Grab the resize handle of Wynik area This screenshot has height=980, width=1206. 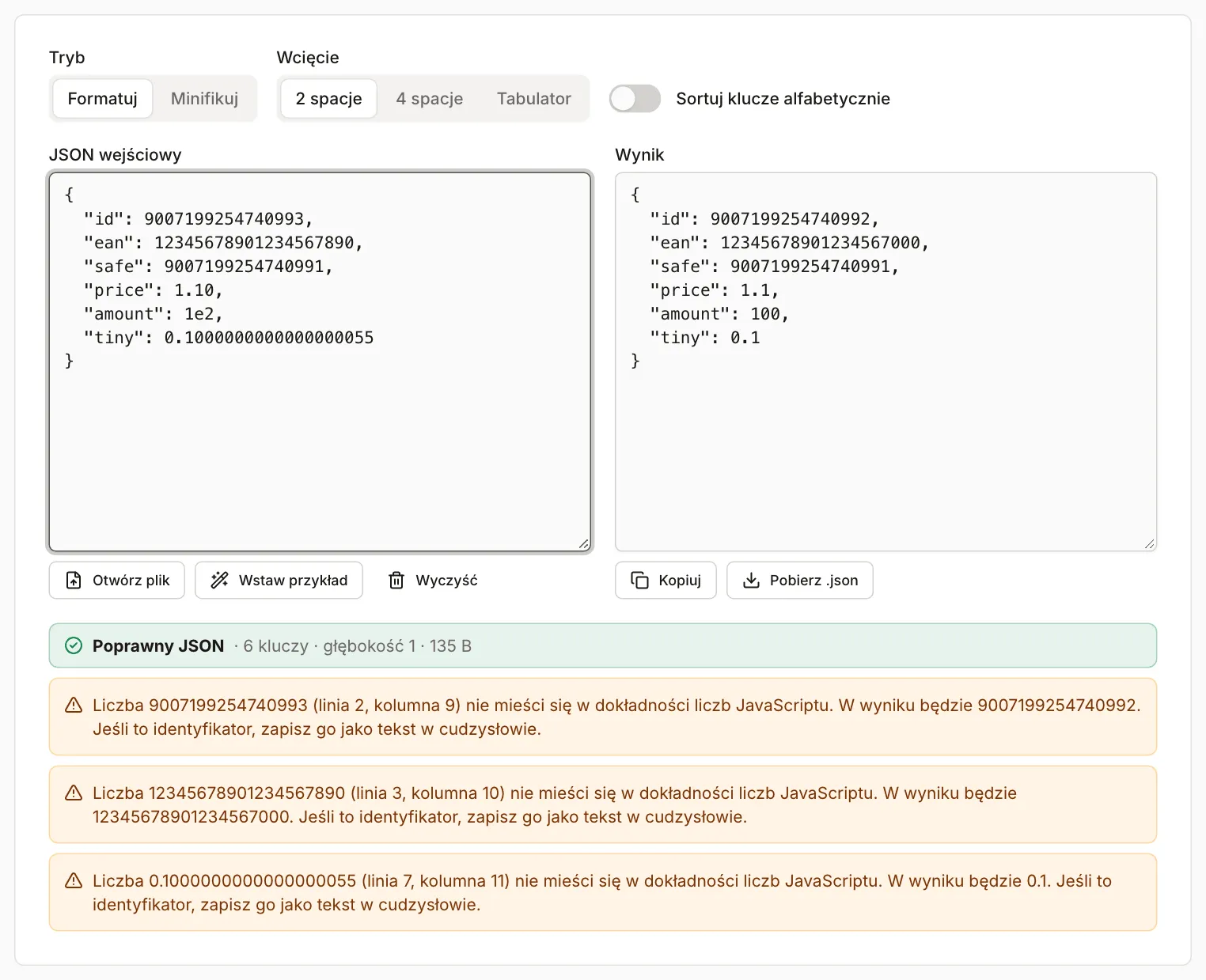[1149, 544]
